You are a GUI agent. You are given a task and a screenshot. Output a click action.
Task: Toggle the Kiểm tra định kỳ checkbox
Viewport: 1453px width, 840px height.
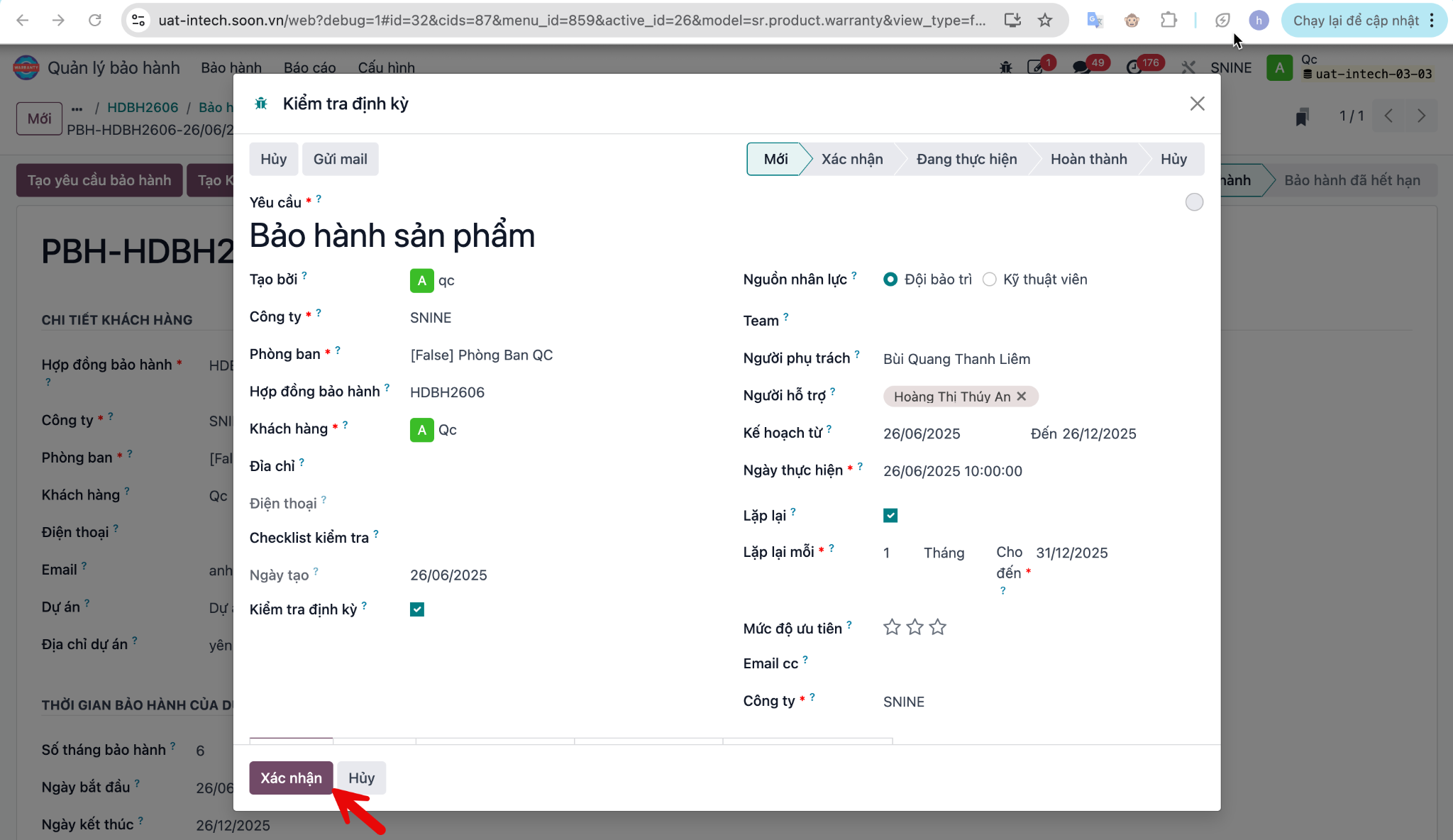pyautogui.click(x=417, y=609)
